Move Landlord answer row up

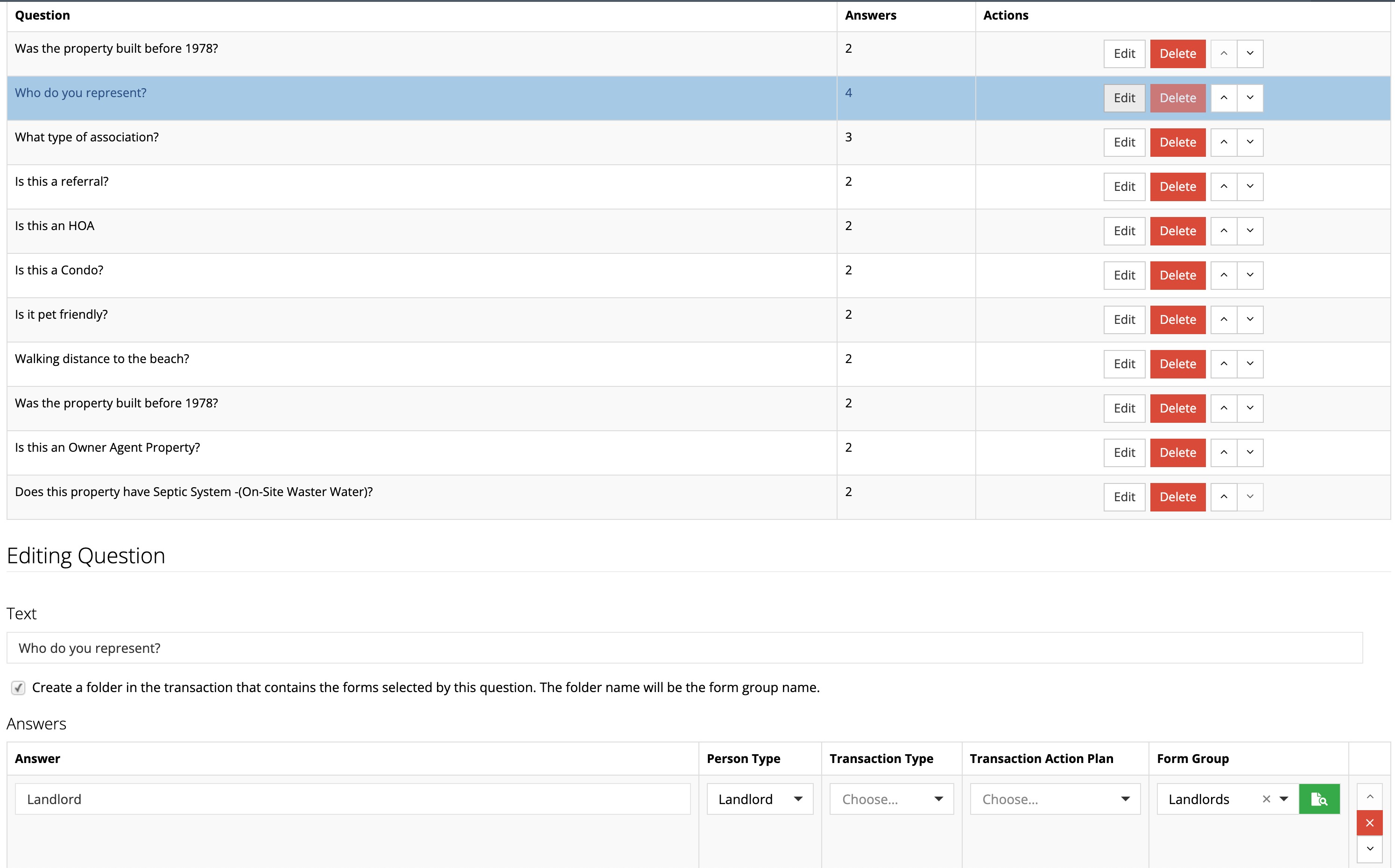coord(1369,797)
